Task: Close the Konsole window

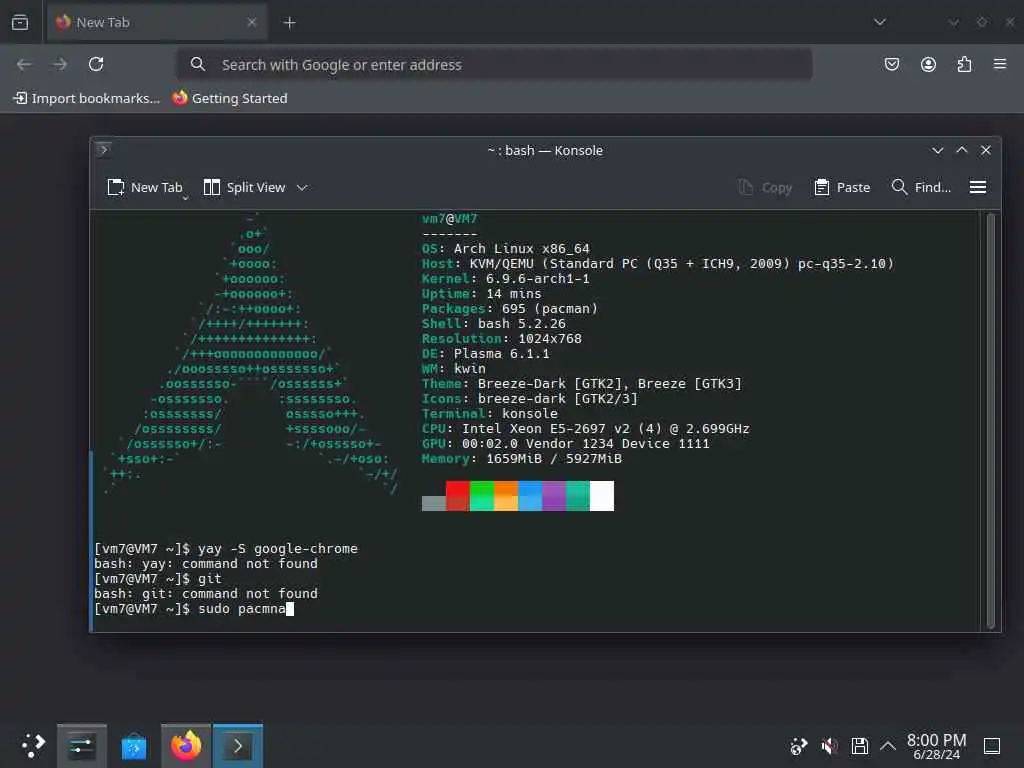Action: [x=986, y=150]
